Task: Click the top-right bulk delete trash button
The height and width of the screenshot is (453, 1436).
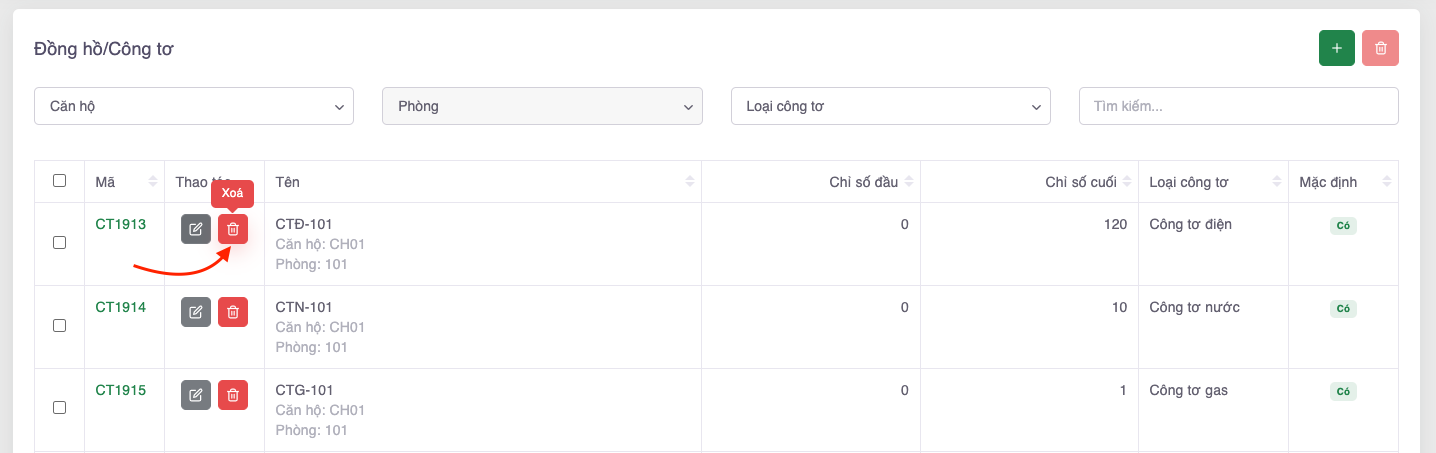Action: point(1380,48)
